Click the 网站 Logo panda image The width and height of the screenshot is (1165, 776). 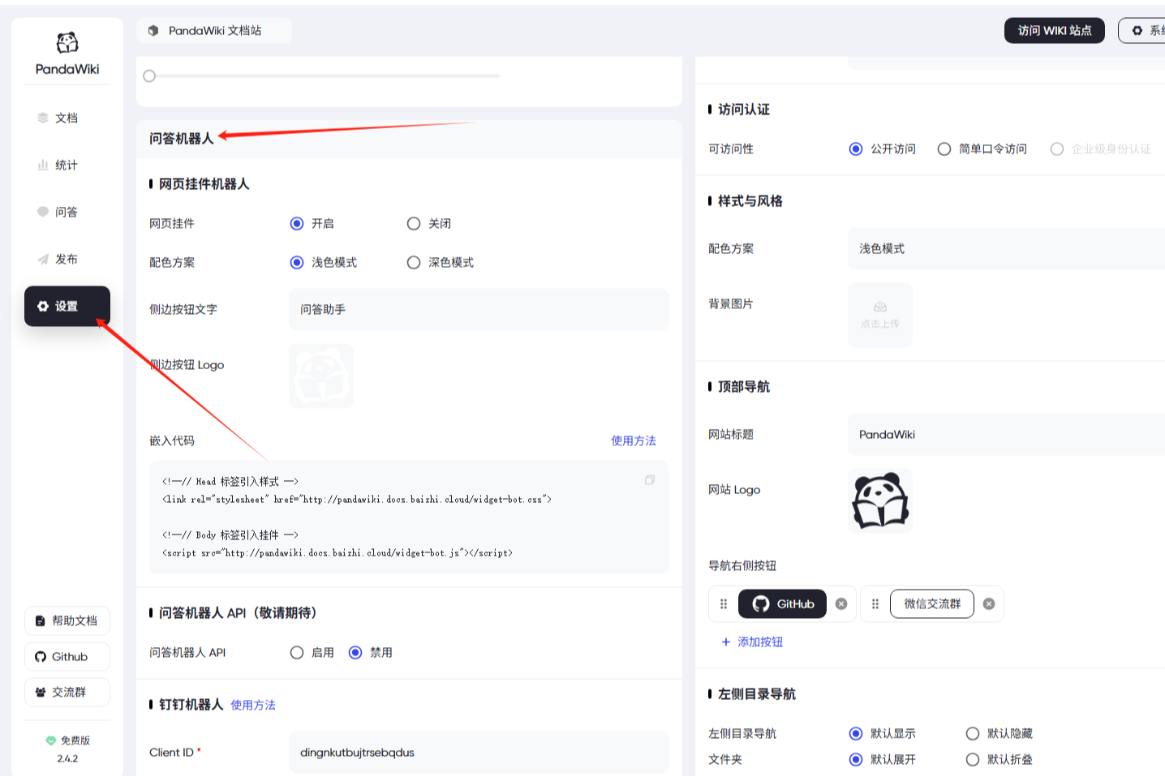pos(880,501)
